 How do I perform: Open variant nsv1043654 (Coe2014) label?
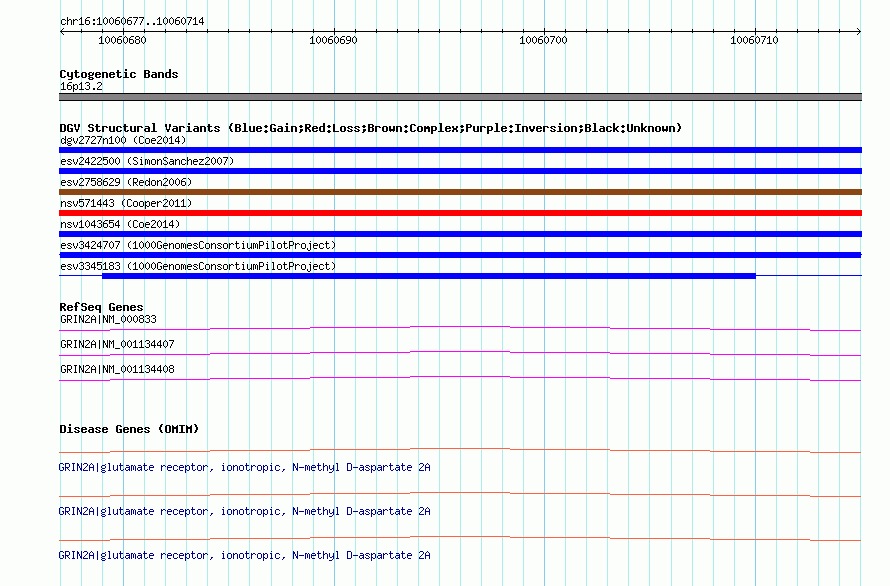120,224
